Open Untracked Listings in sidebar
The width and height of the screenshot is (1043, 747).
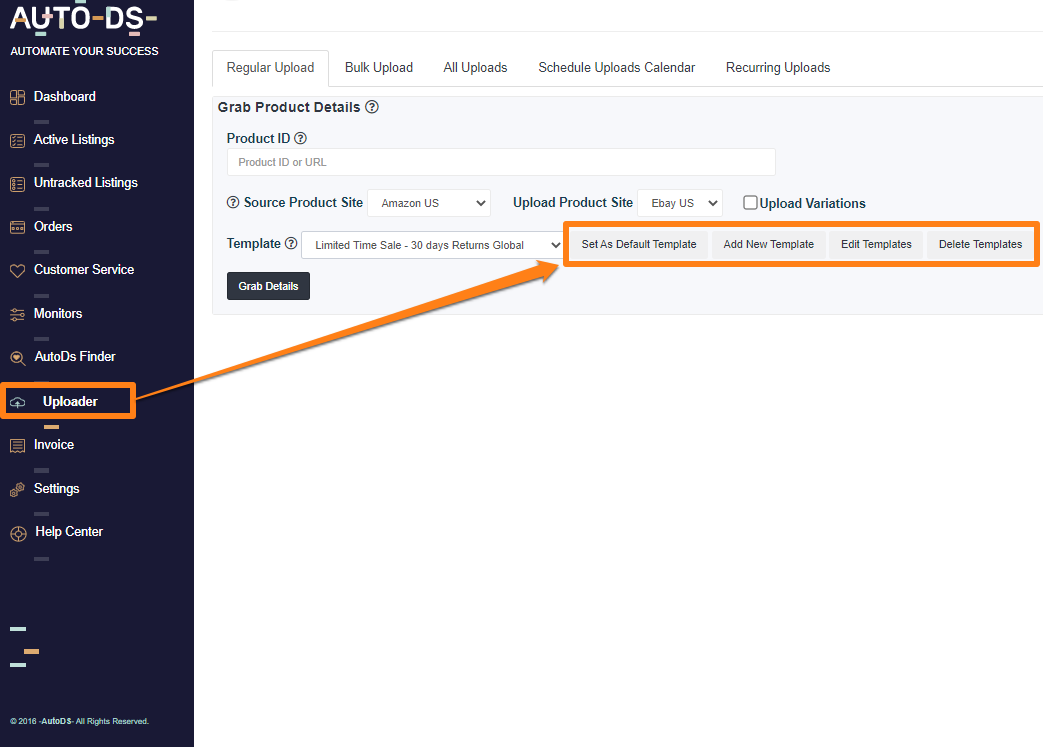pos(86,183)
